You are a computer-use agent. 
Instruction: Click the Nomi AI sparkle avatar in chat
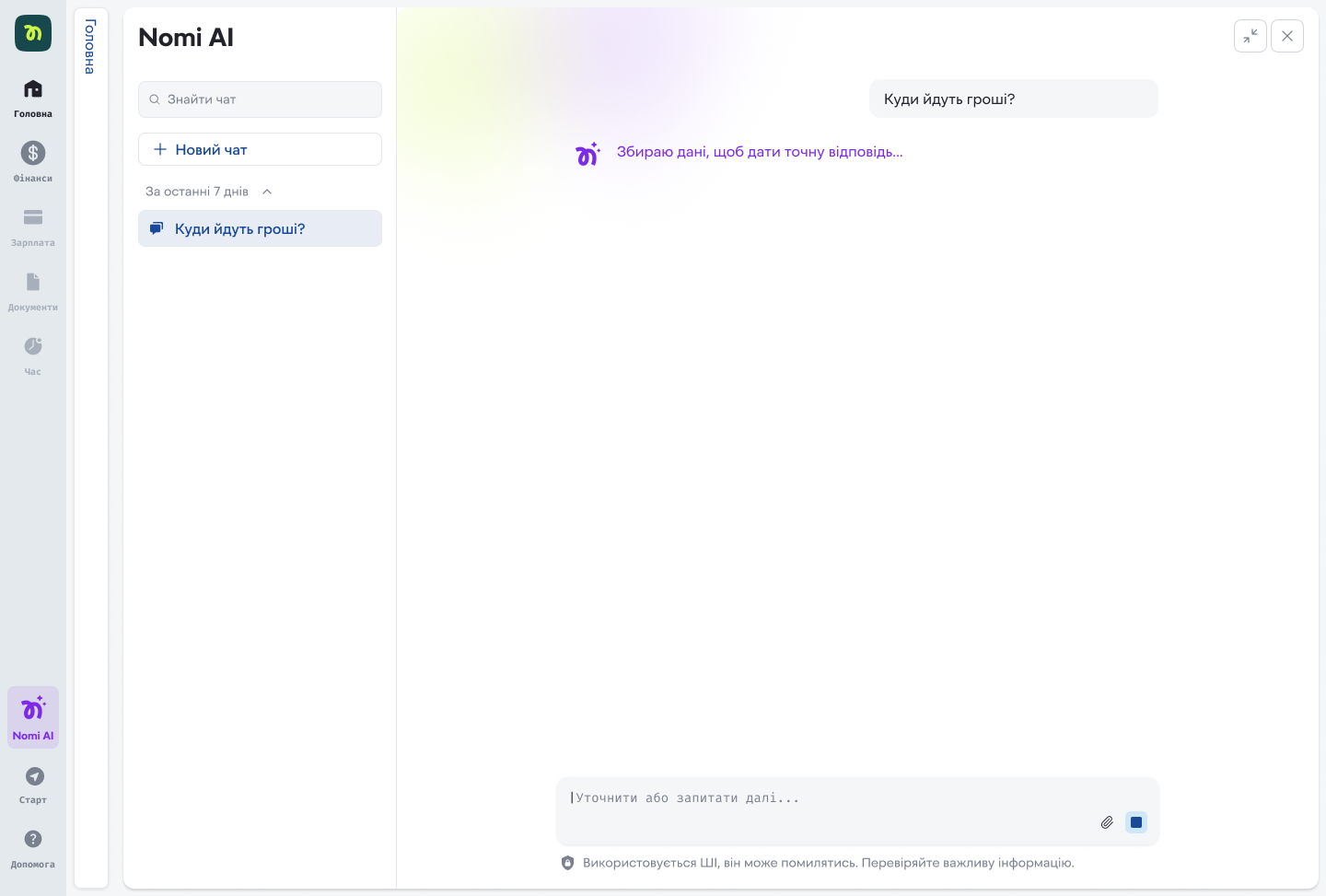[x=587, y=154]
